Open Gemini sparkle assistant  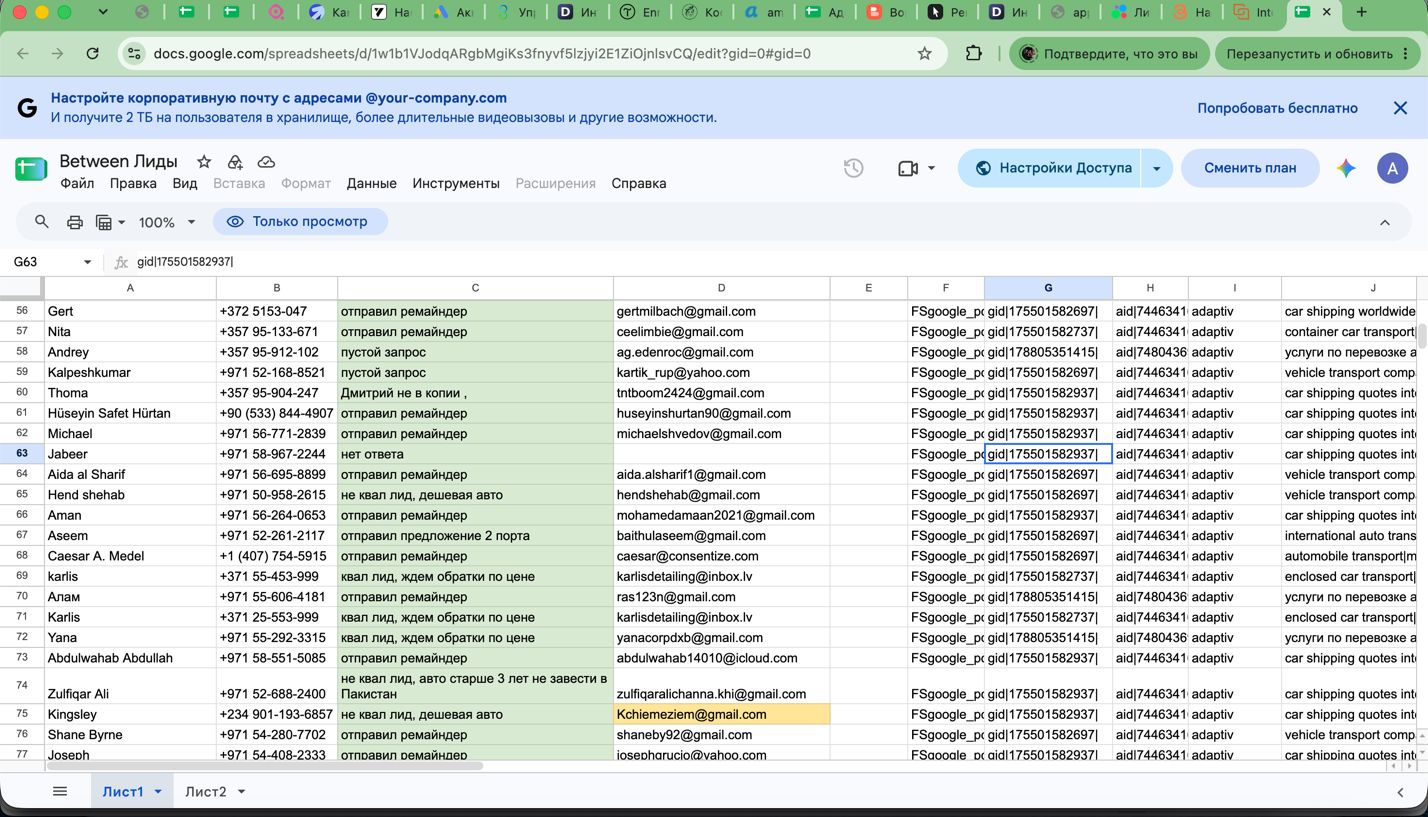(x=1346, y=168)
